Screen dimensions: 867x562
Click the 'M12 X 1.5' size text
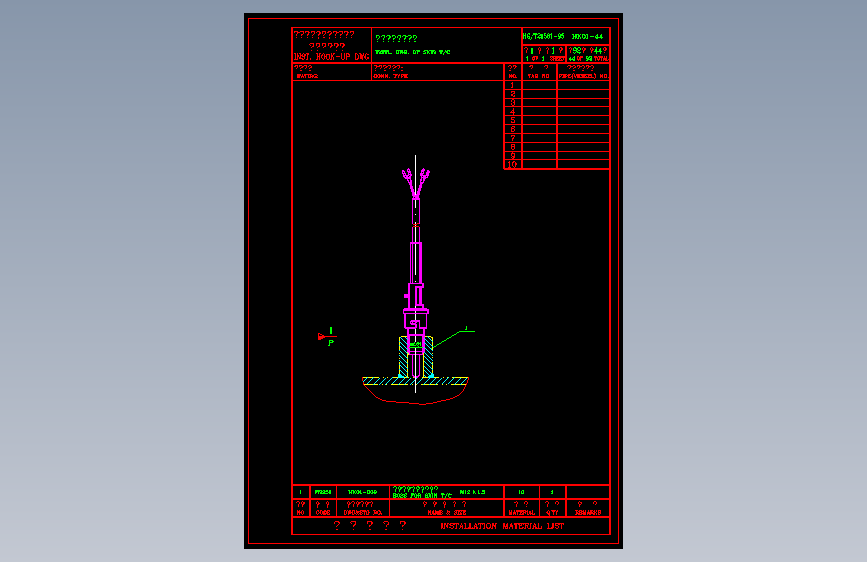(472, 492)
